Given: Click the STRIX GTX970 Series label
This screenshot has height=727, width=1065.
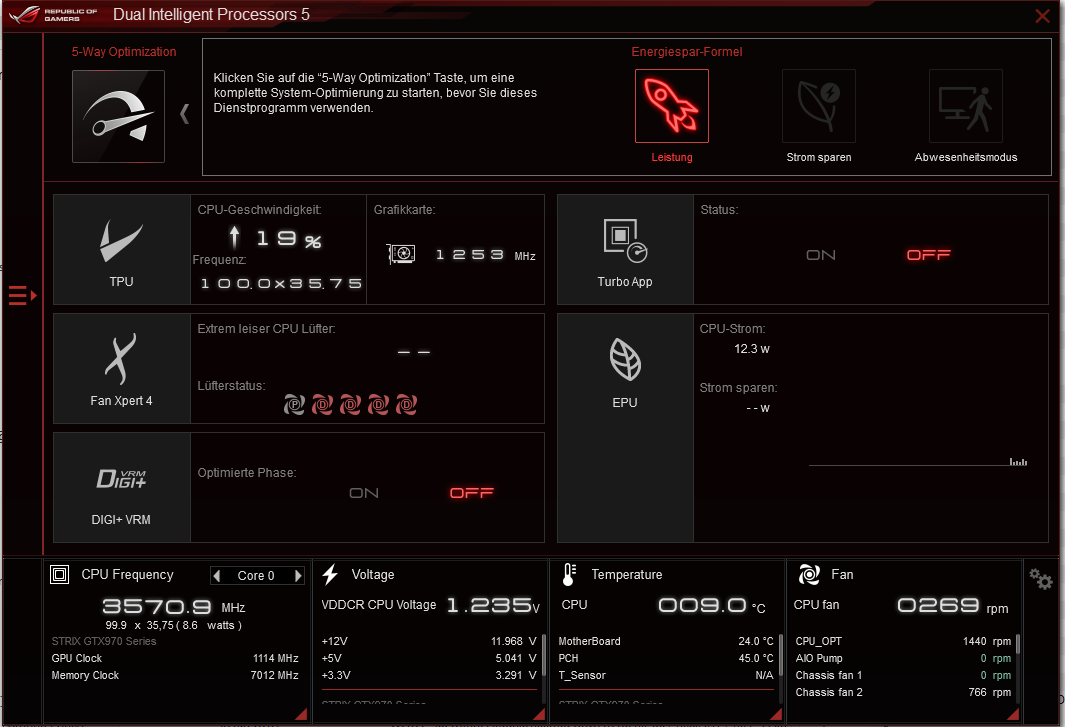Looking at the screenshot, I should [x=104, y=641].
